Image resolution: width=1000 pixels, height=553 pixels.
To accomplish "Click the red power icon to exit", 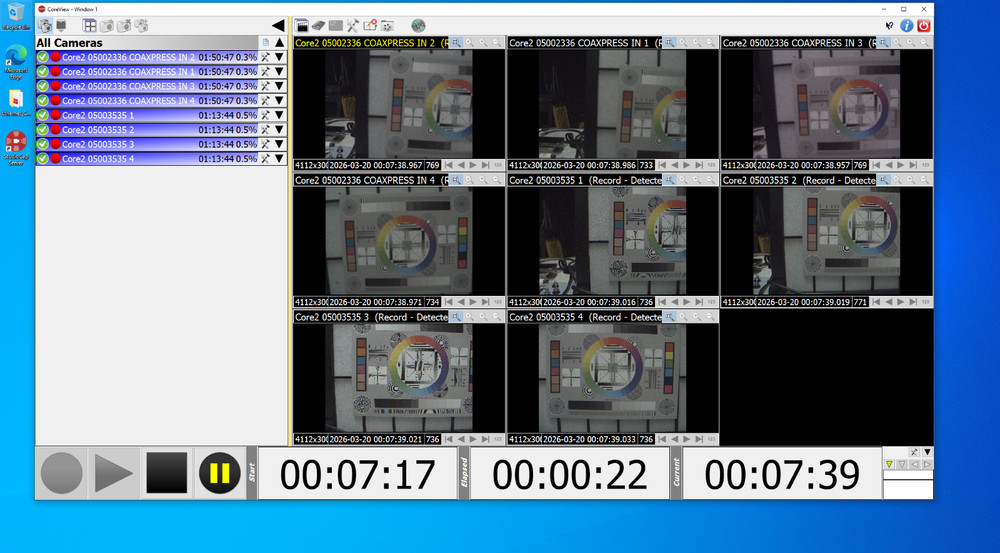I will point(923,26).
